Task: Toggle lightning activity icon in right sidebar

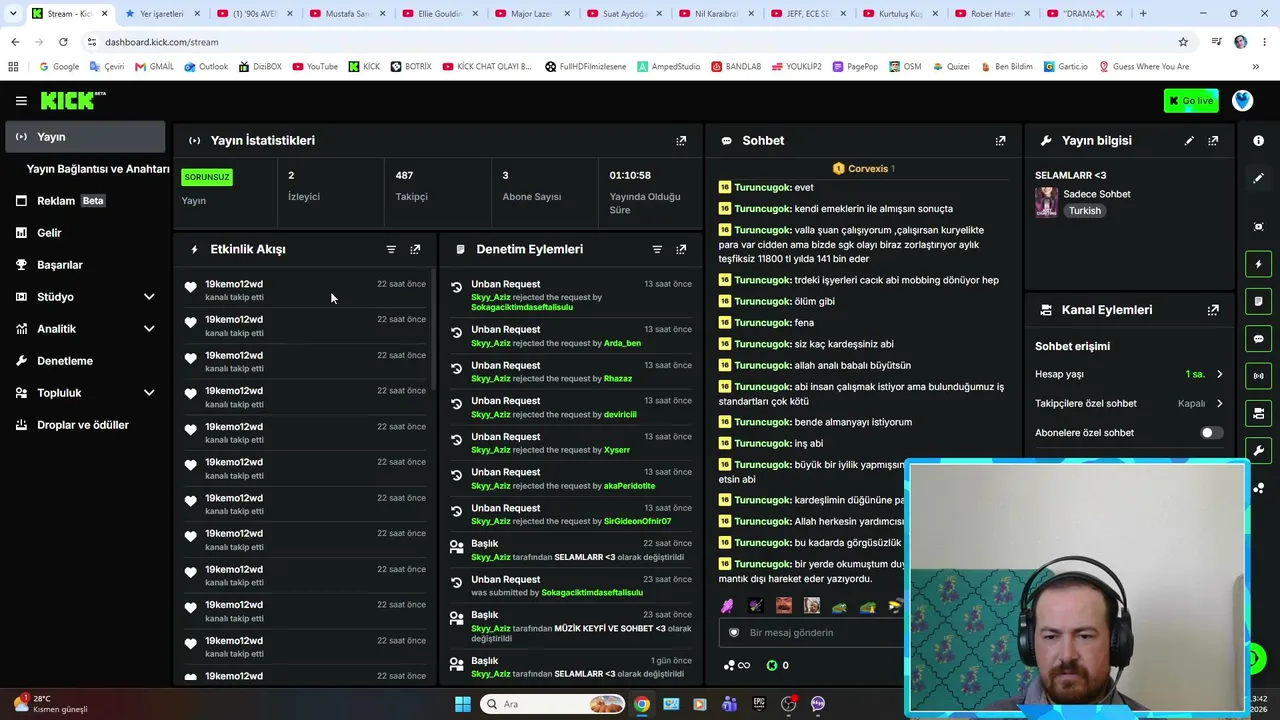Action: 1258,264
